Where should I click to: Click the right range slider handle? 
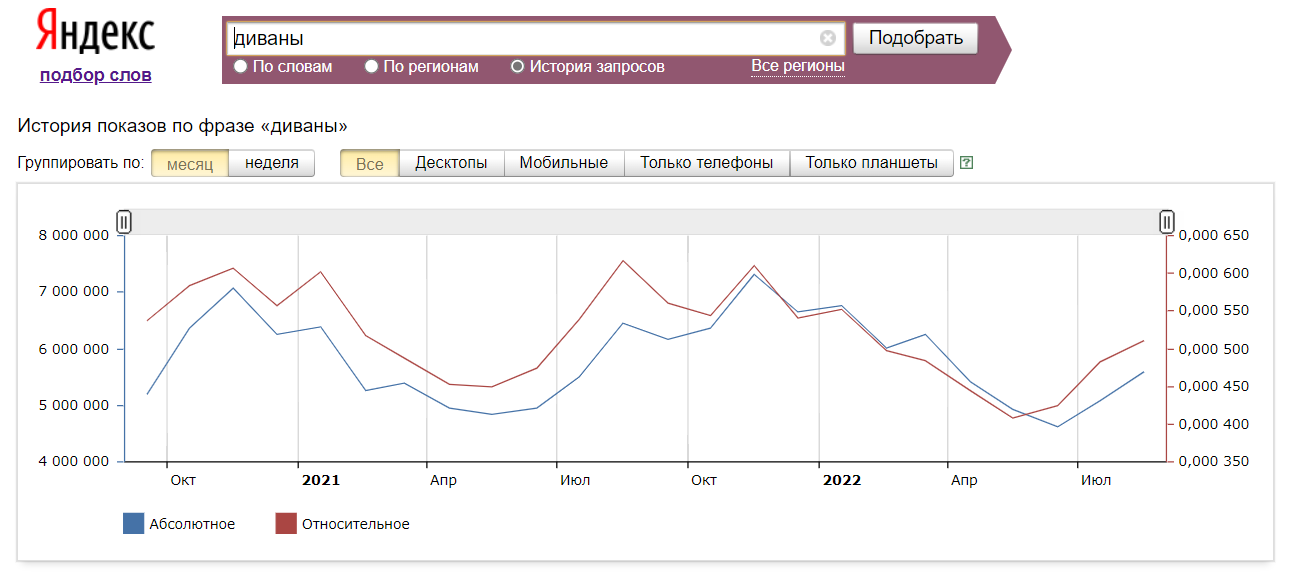pyautogui.click(x=1167, y=222)
